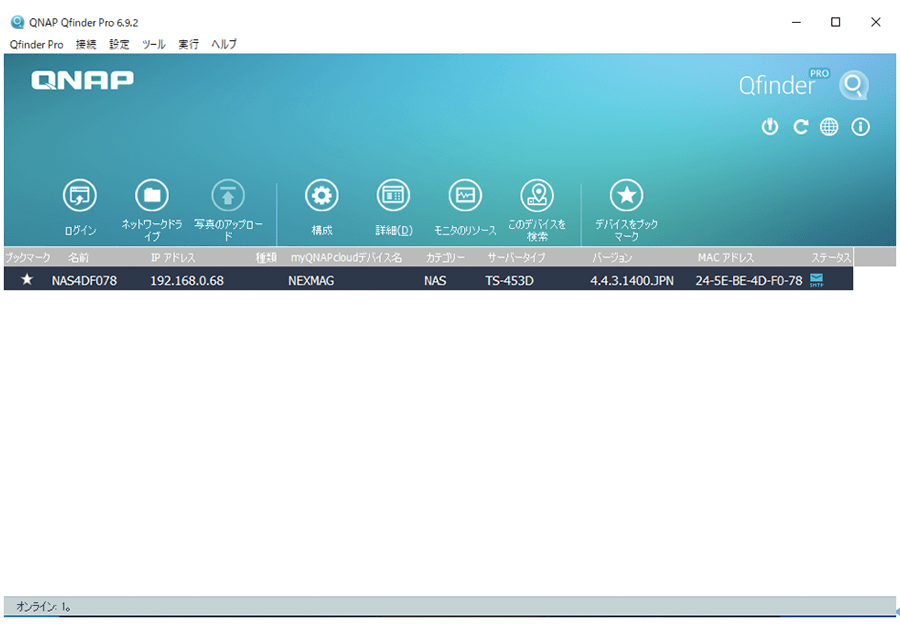Open the ネットワークドライブ network drive tool
This screenshot has width=900, height=624.
[x=152, y=196]
